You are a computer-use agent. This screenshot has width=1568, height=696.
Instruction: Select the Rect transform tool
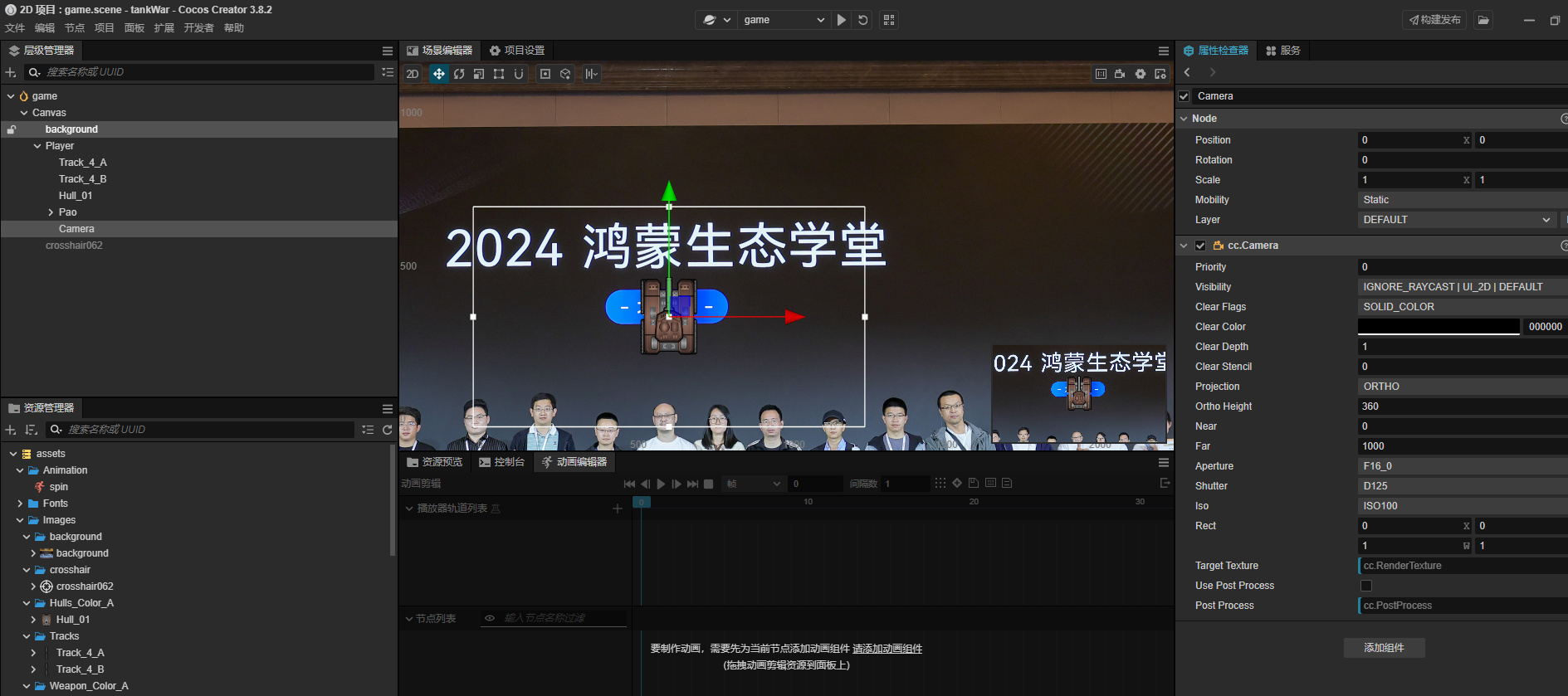(499, 74)
